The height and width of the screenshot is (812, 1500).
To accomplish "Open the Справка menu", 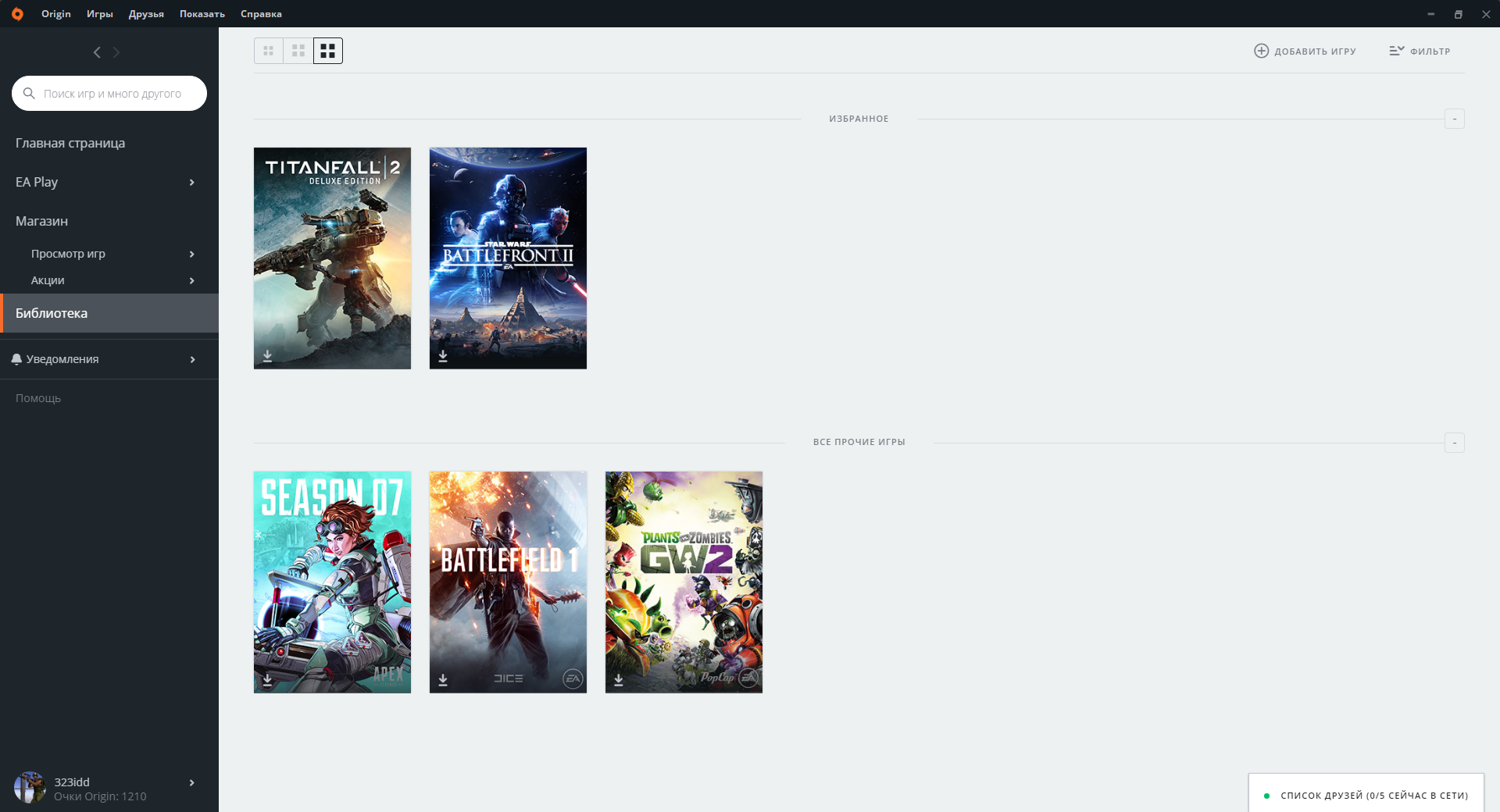I will (261, 14).
